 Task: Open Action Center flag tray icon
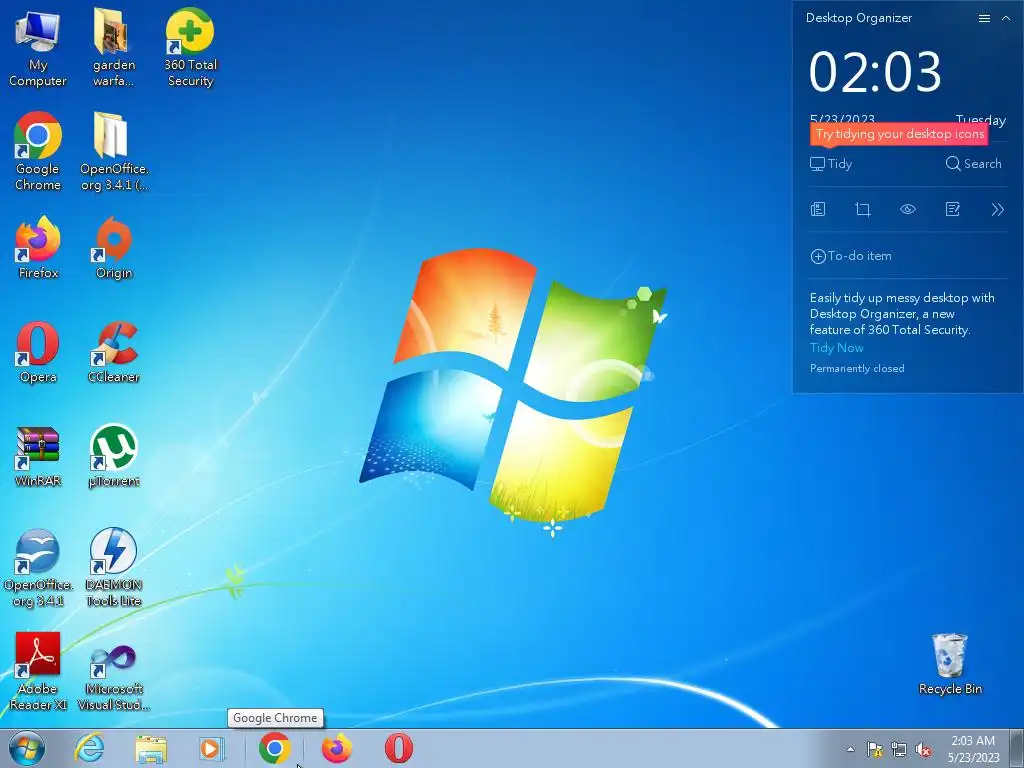[x=874, y=749]
